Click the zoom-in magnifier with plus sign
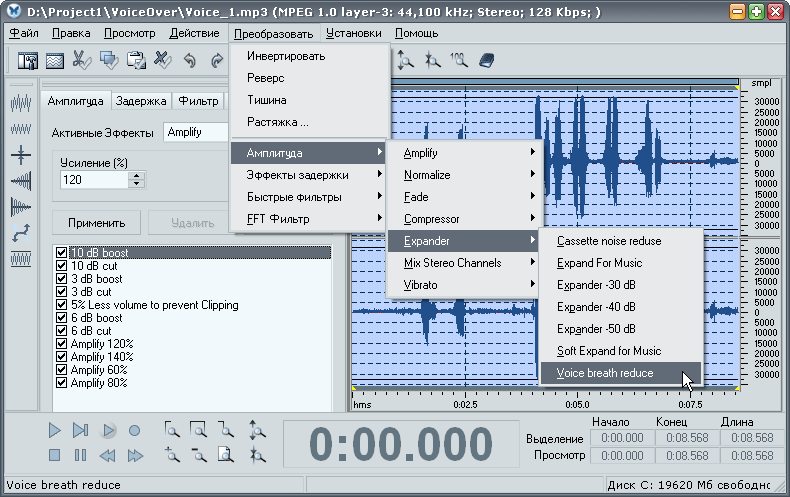This screenshot has height=497, width=790. tap(172, 455)
